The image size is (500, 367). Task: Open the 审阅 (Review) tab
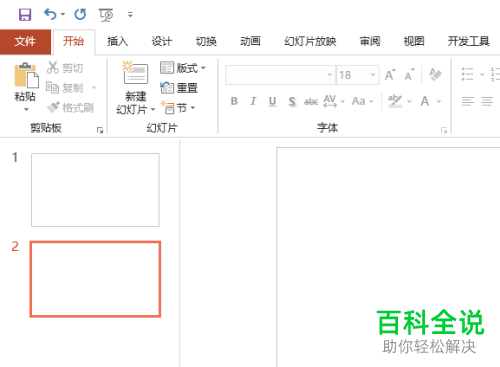(x=370, y=41)
